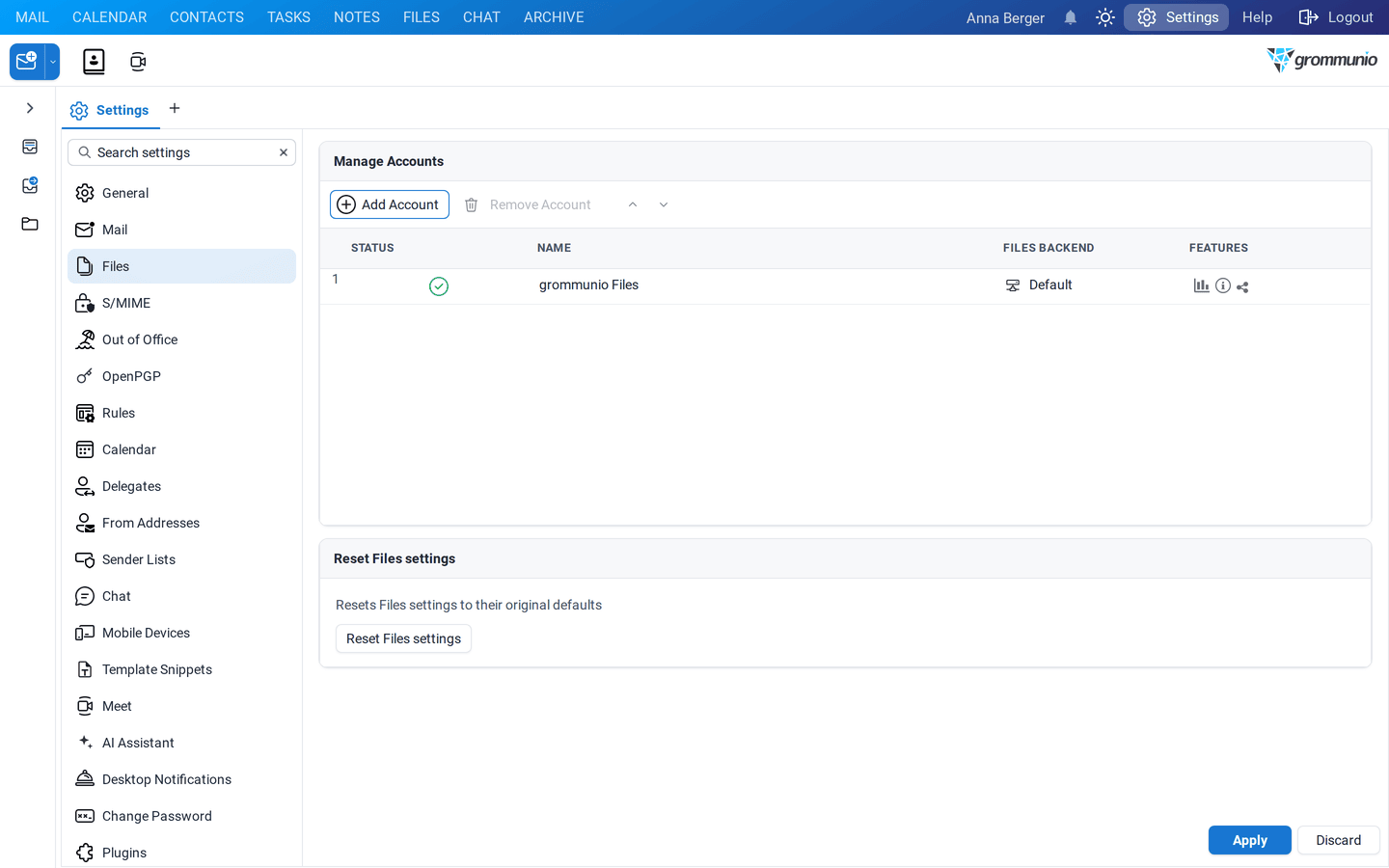Open the Mail settings category
This screenshot has width=1389, height=868.
click(181, 230)
